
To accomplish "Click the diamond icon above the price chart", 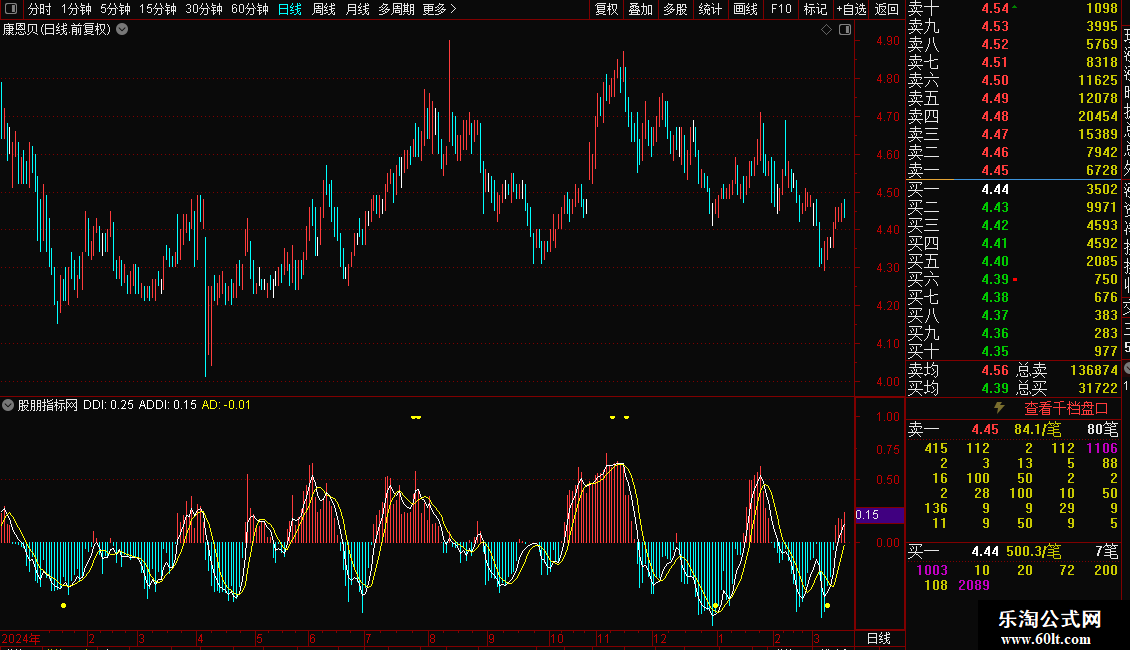I will tap(827, 30).
